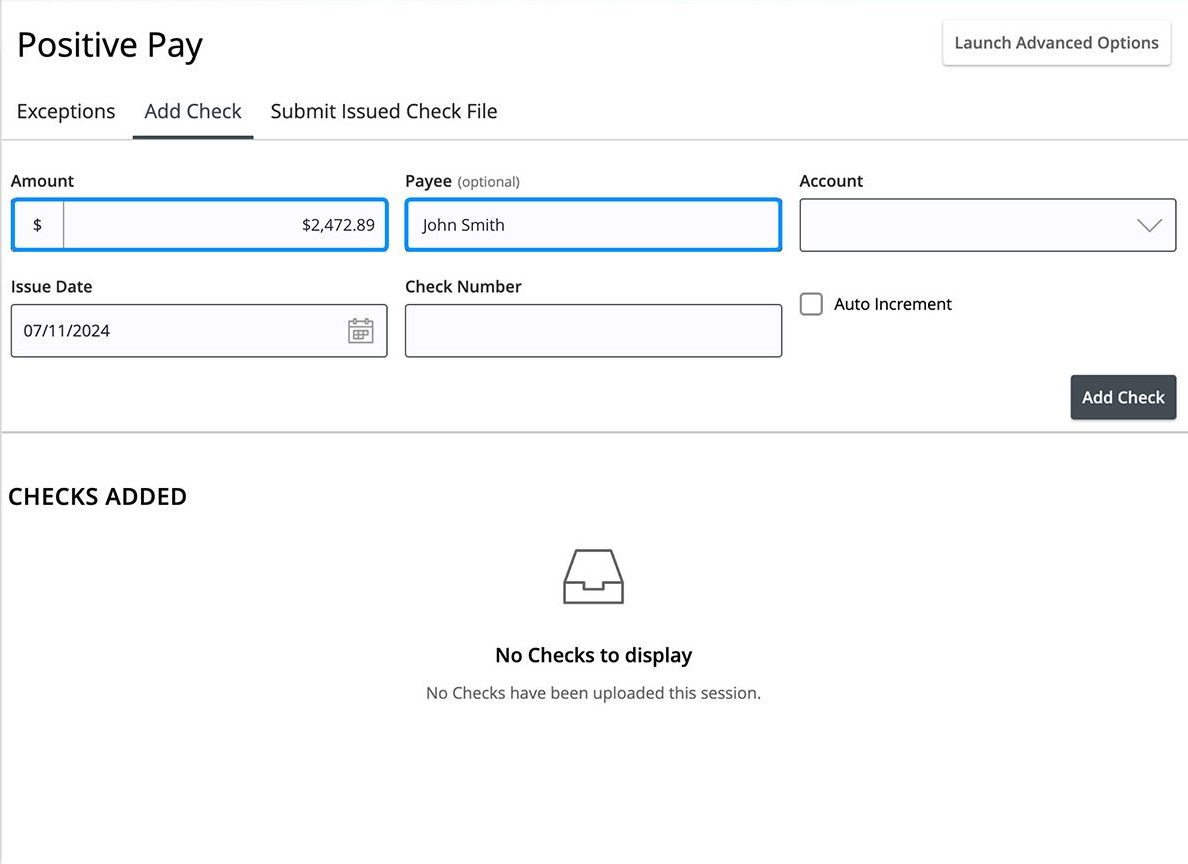1188x864 pixels.
Task: Select the Add Check tab
Action: (193, 111)
